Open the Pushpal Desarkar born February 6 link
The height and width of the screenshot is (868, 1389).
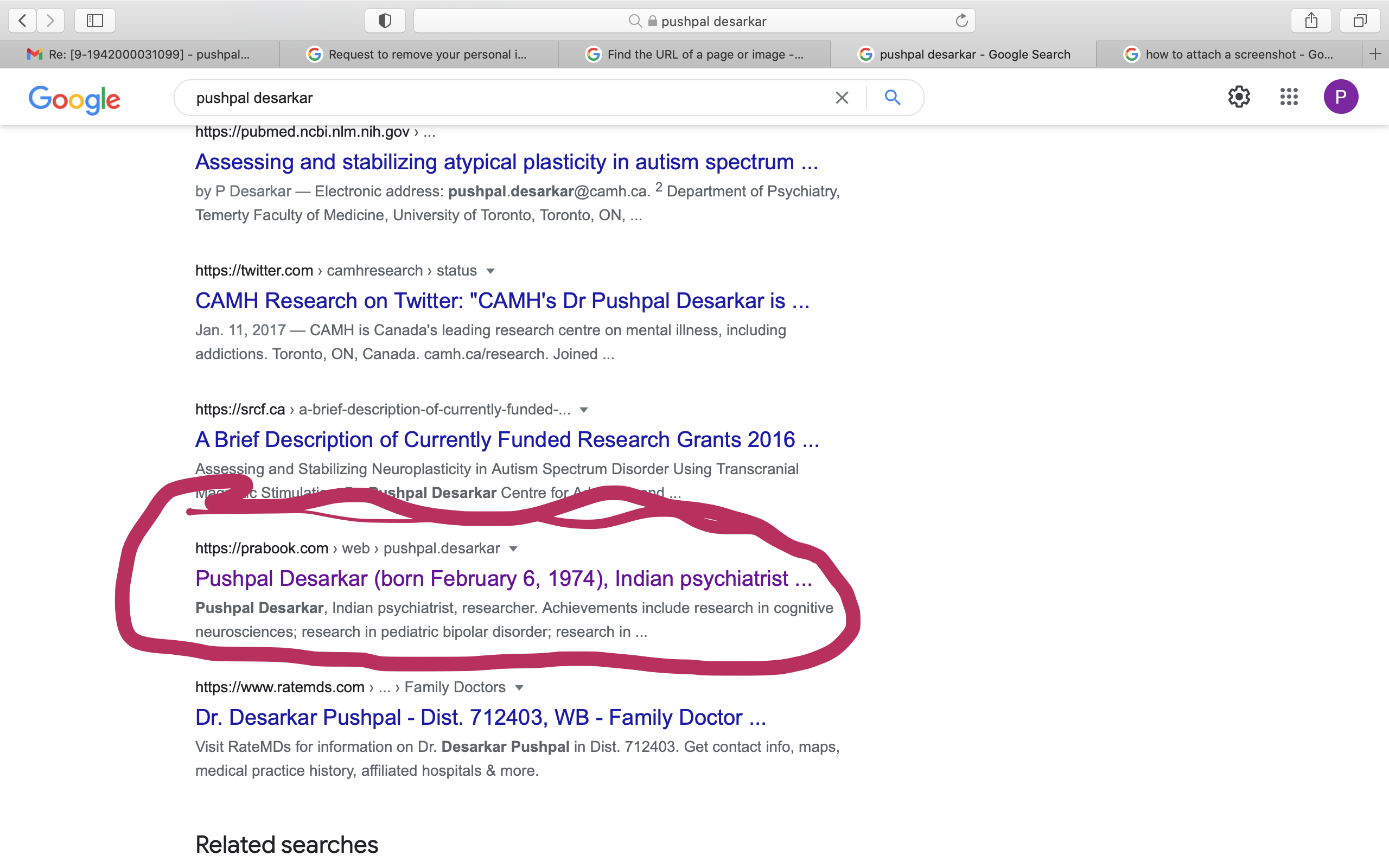point(504,578)
